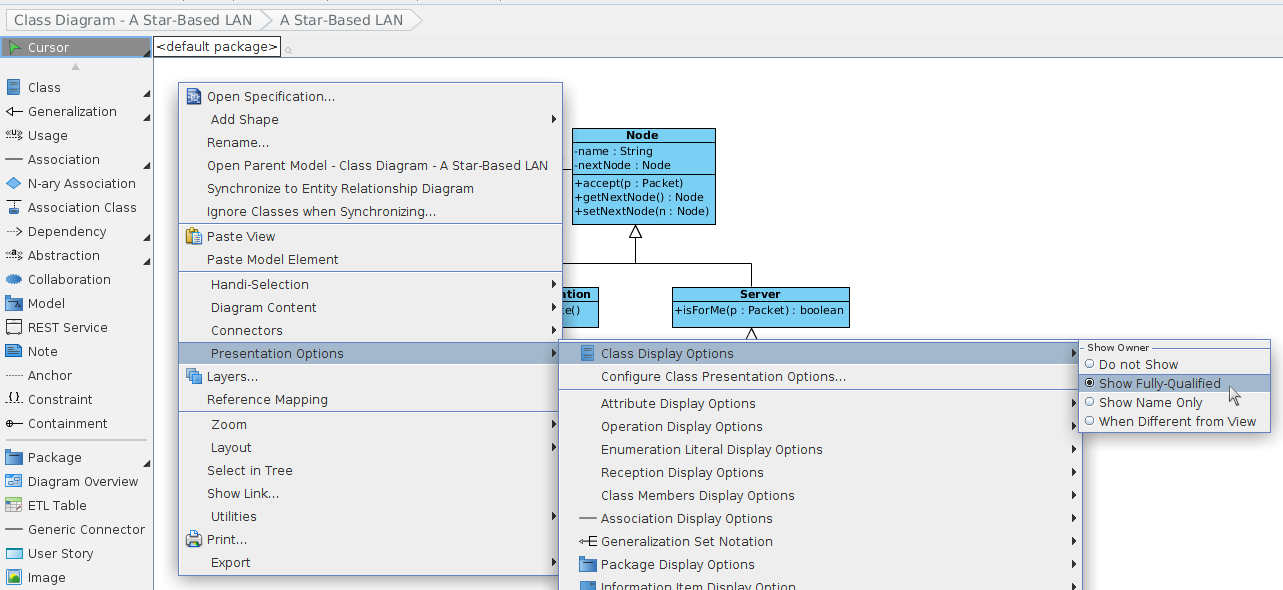Screen dimensions: 1283x590
Task: Select Ignore Classes when Synchronizing...
Action: pos(370,211)
